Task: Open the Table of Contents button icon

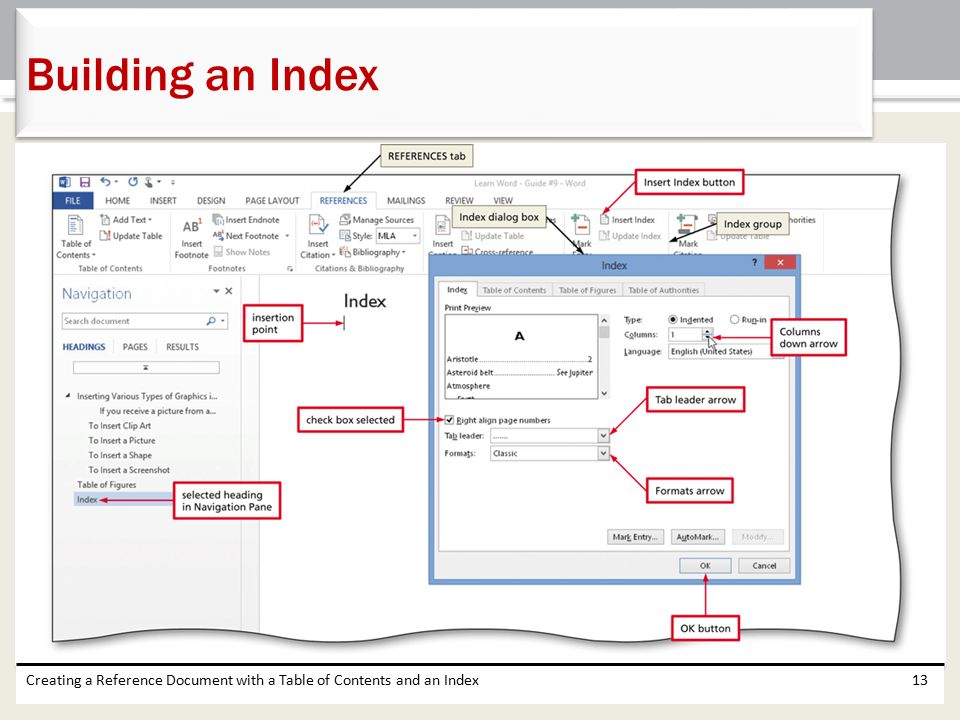Action: (75, 225)
